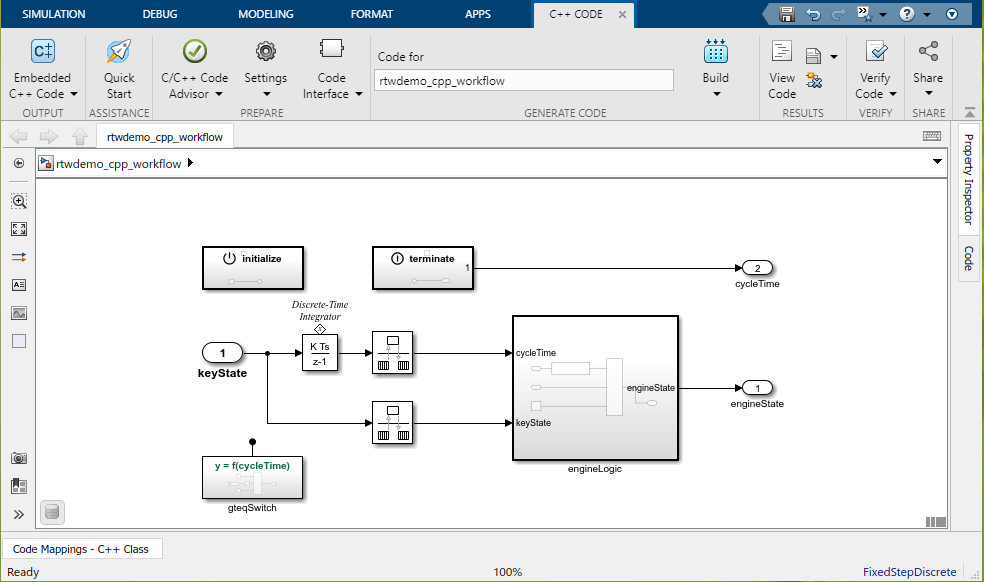Select the initialize function block

253,268
